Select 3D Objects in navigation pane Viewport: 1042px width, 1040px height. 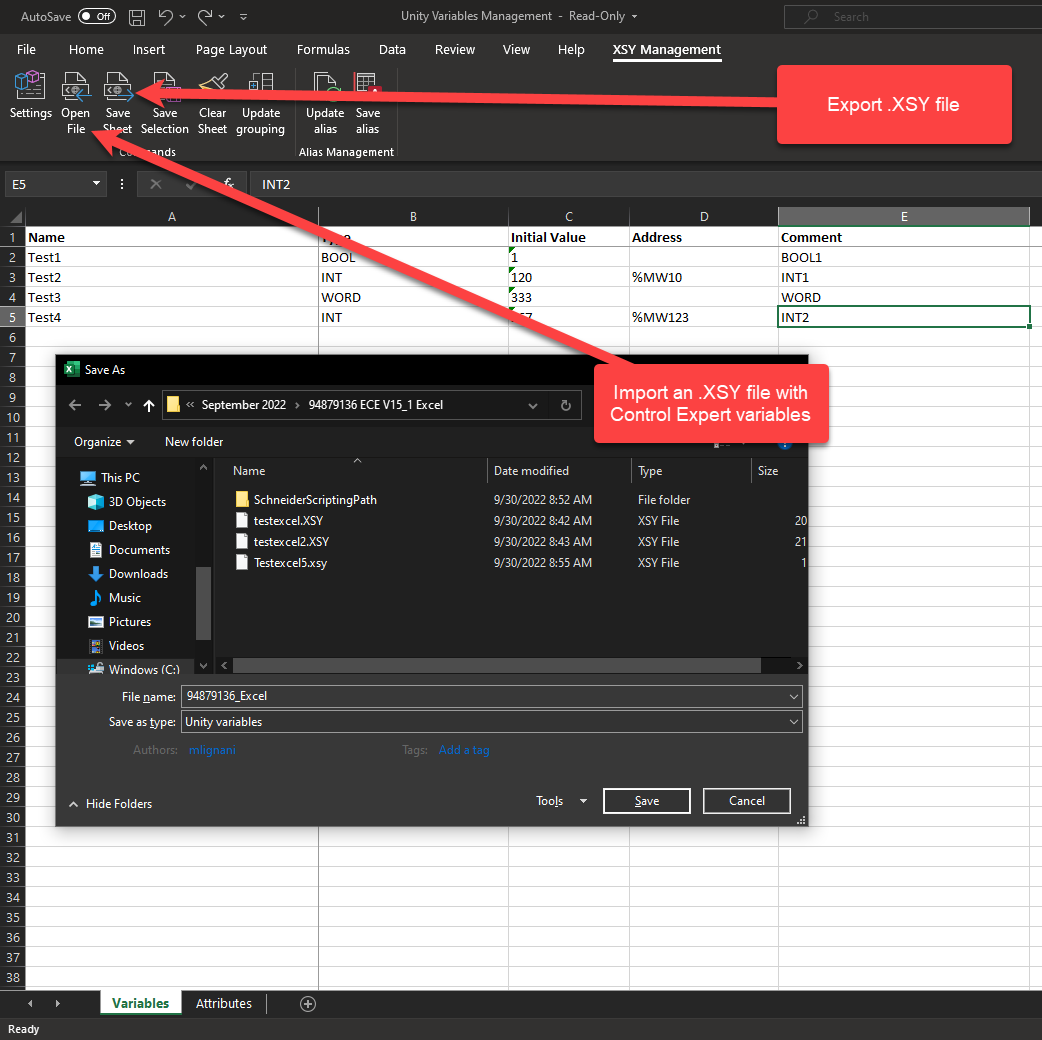(x=137, y=502)
